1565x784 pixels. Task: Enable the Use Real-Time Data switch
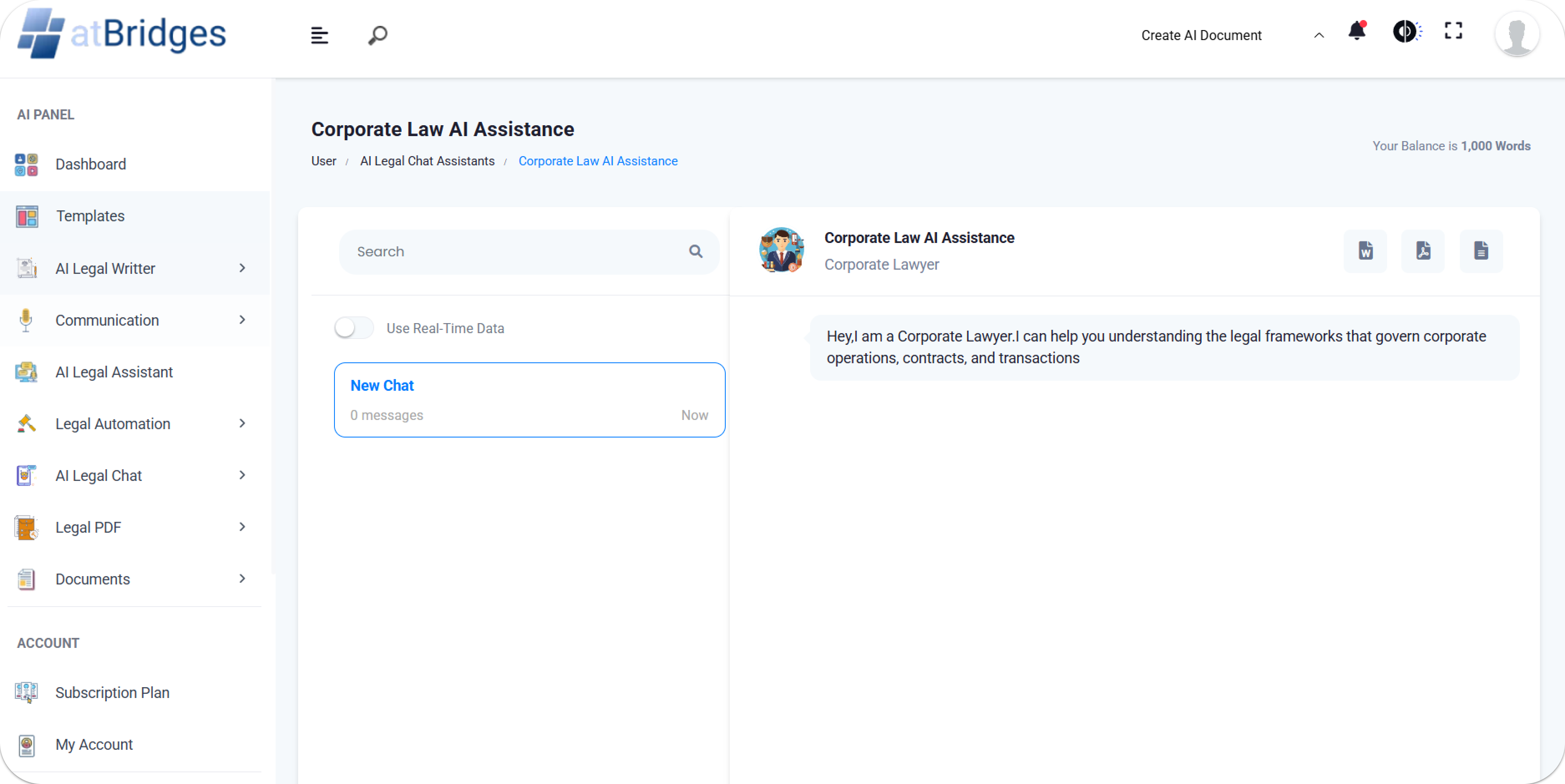(x=354, y=328)
